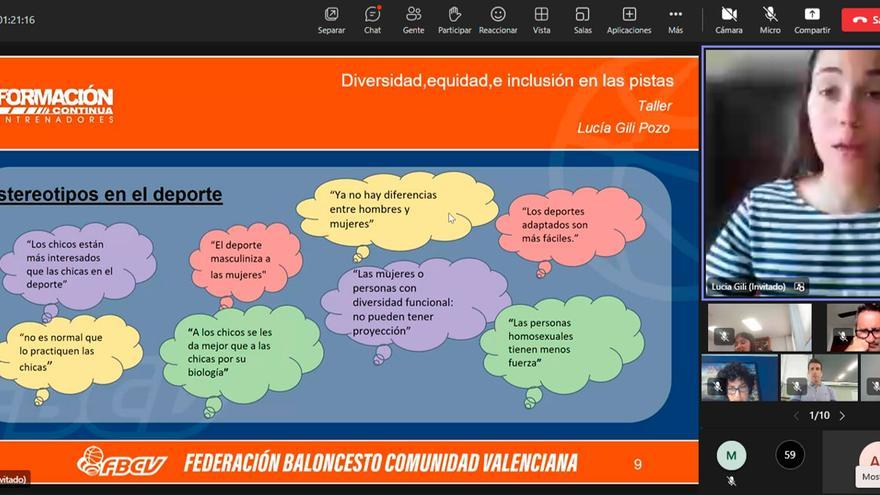Click the bubble 'Los chicos están más interesados'
The width and height of the screenshot is (880, 495).
(x=78, y=267)
